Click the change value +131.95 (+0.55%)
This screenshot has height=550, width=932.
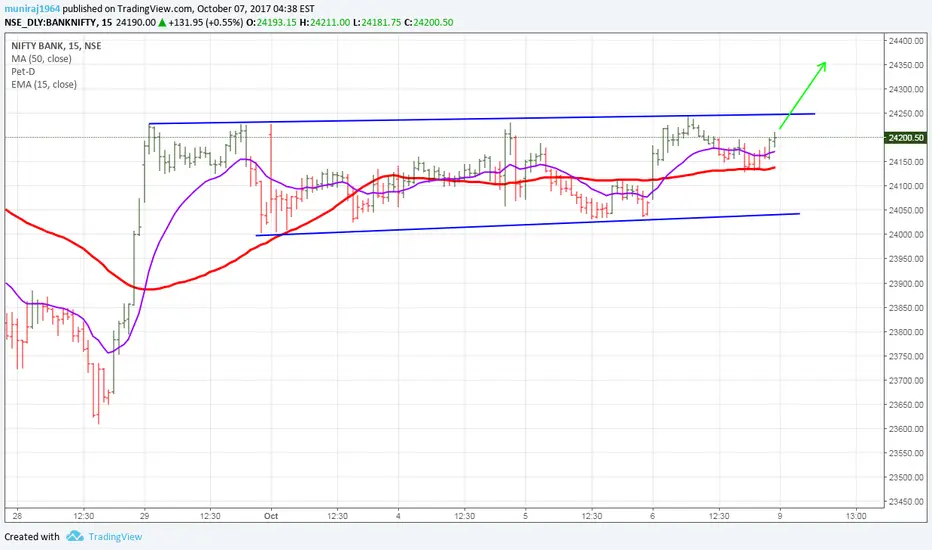point(206,23)
